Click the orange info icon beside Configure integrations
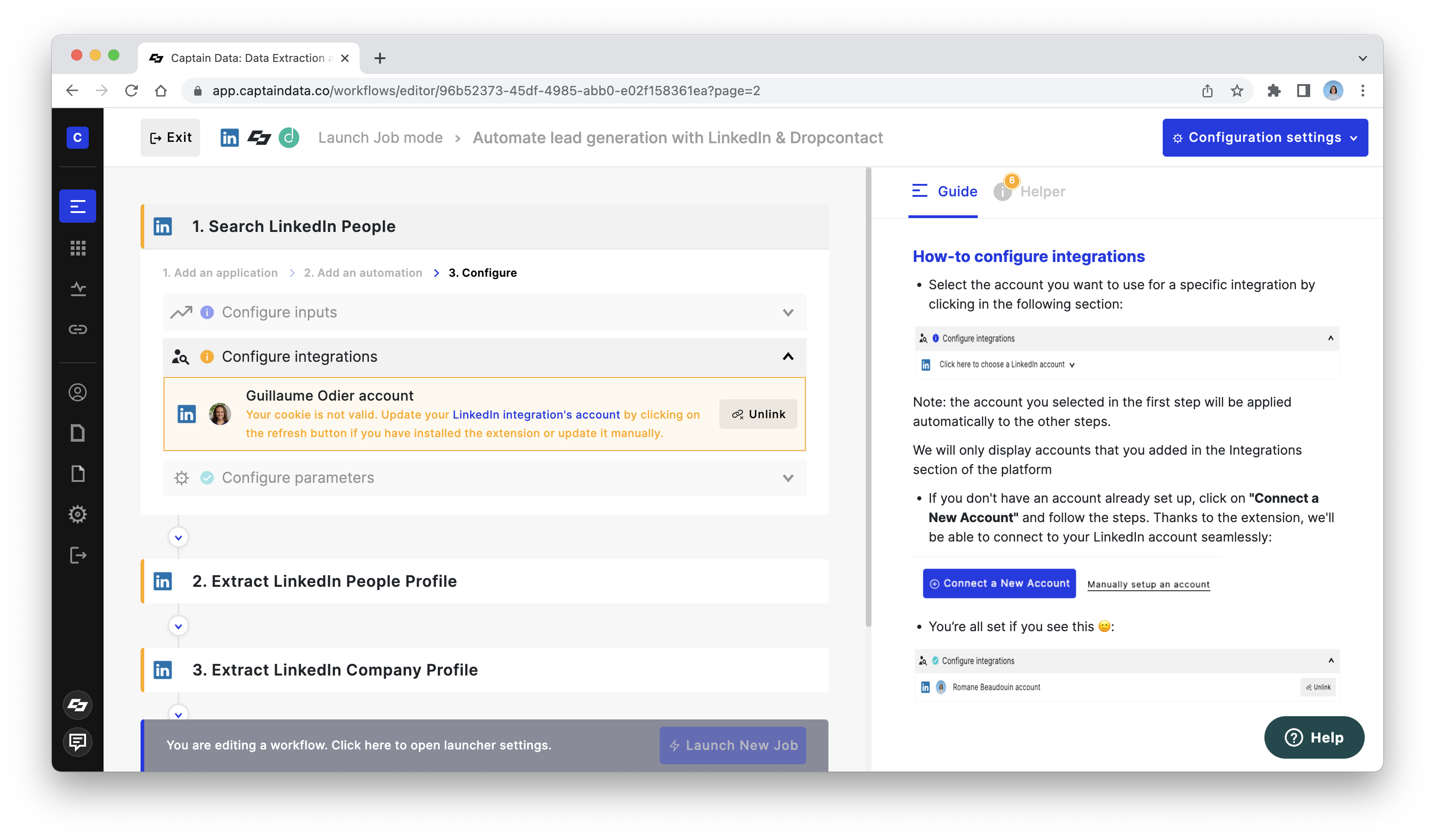1435x840 pixels. click(207, 357)
